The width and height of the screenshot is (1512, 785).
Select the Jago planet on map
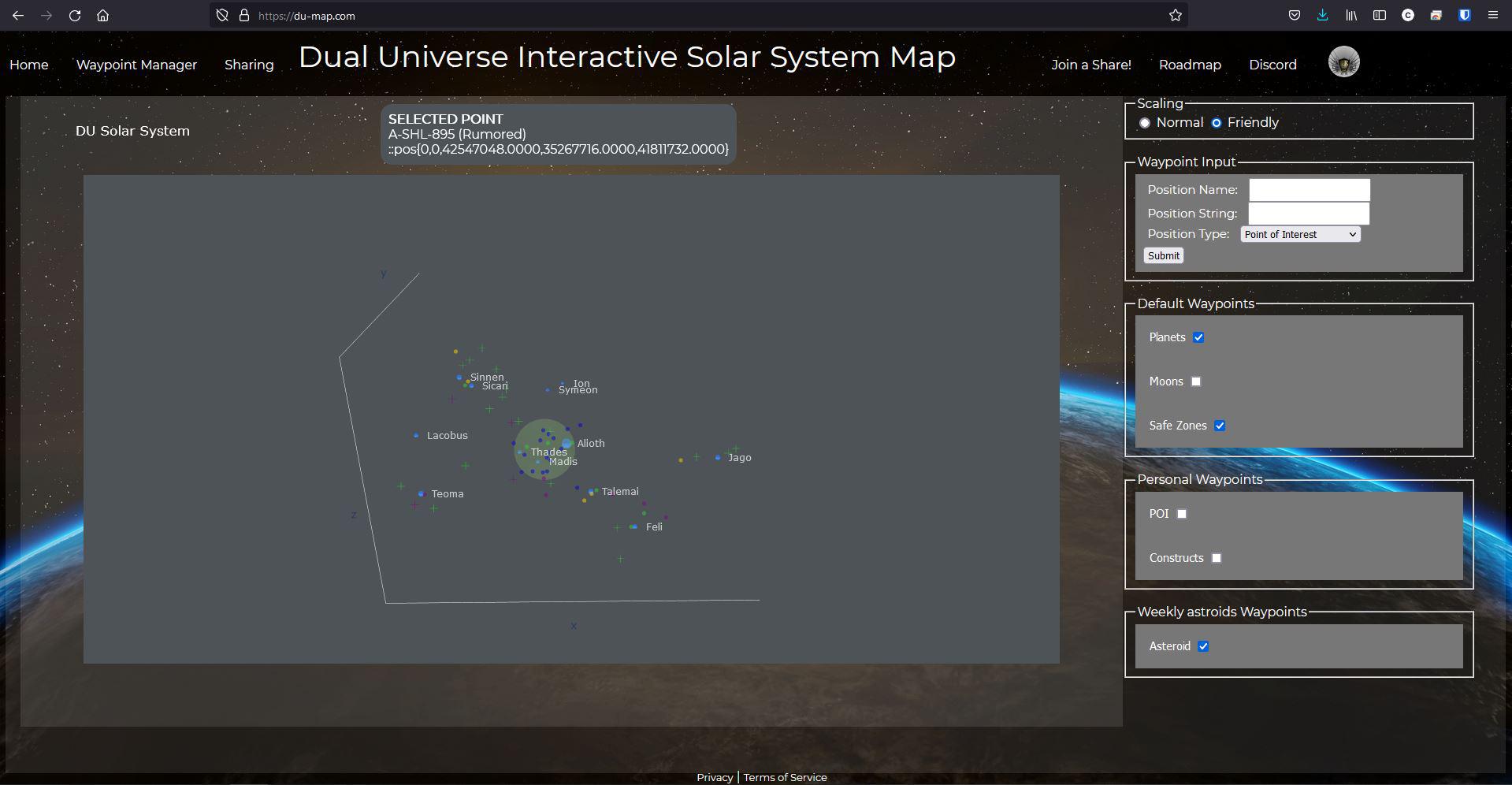718,457
